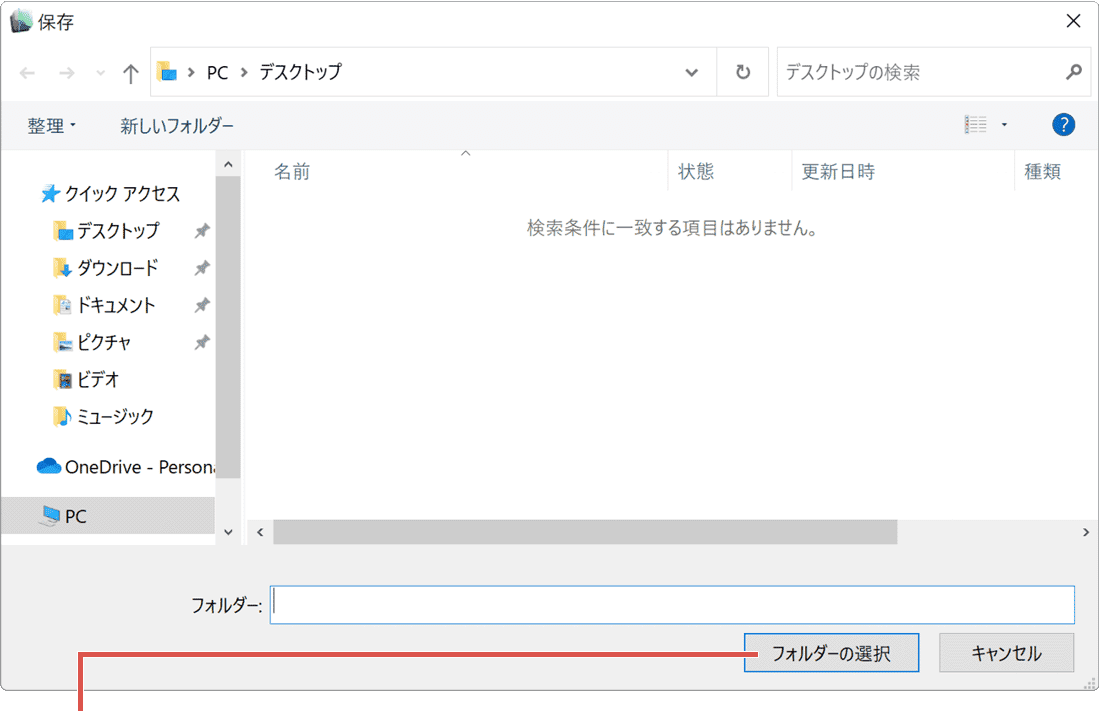
Task: Click inside the フォルダー name field
Action: coord(672,604)
